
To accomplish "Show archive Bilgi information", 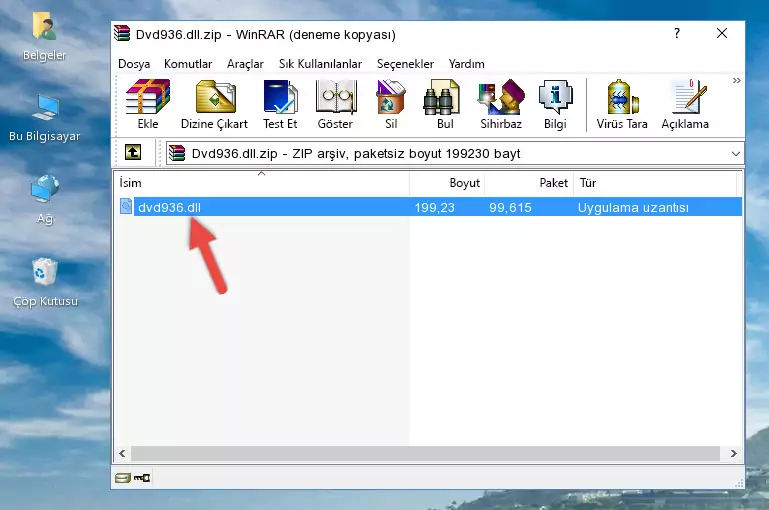I will pos(555,104).
